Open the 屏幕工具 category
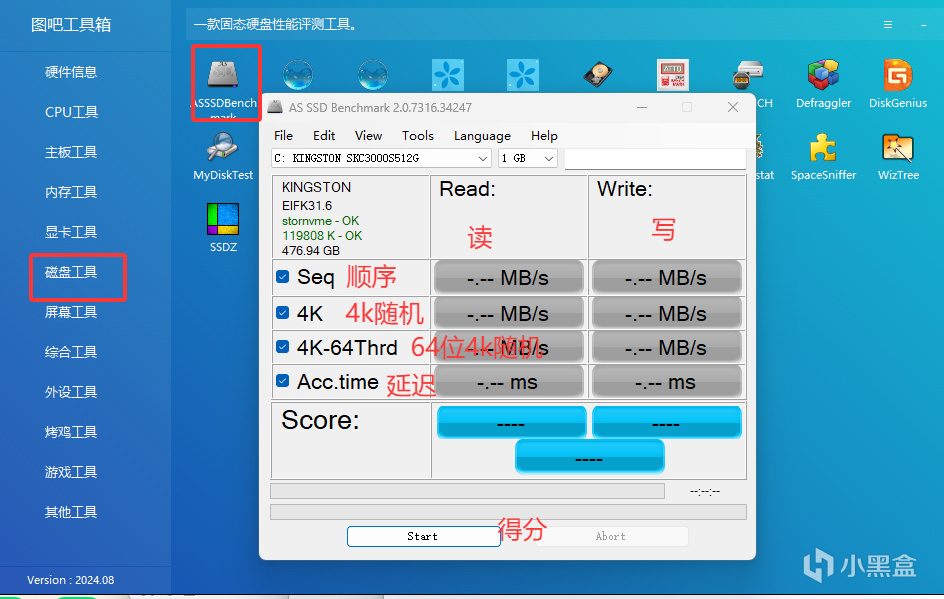The height and width of the screenshot is (599, 944). coord(71,312)
